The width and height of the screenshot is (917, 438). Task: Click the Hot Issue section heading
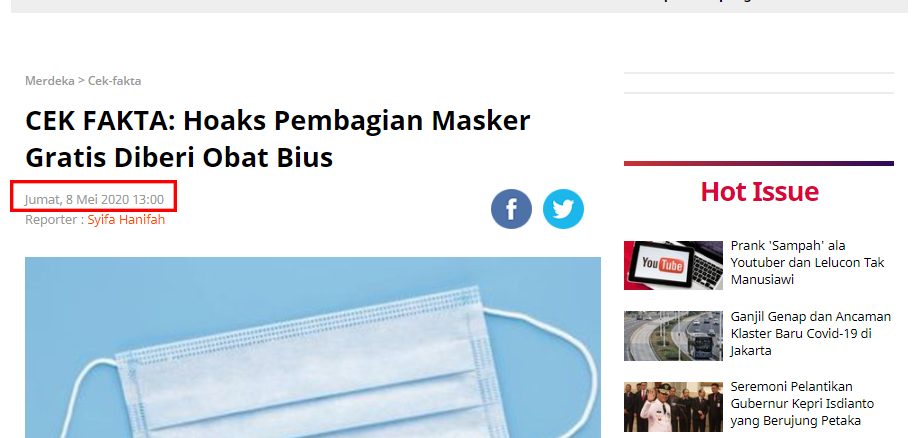click(759, 191)
